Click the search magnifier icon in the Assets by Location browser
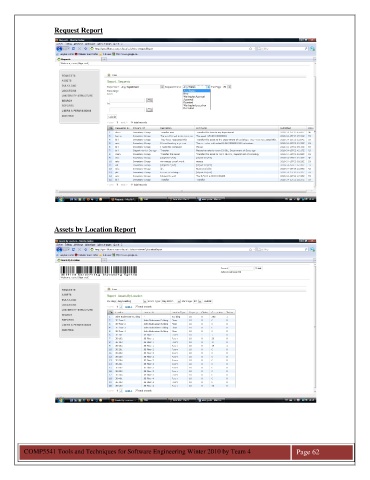This screenshot has width=370, height=480. [x=306, y=249]
